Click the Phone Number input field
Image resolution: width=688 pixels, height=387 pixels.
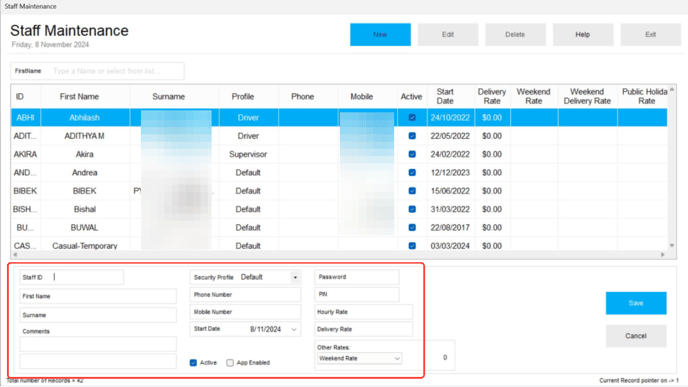pos(246,295)
